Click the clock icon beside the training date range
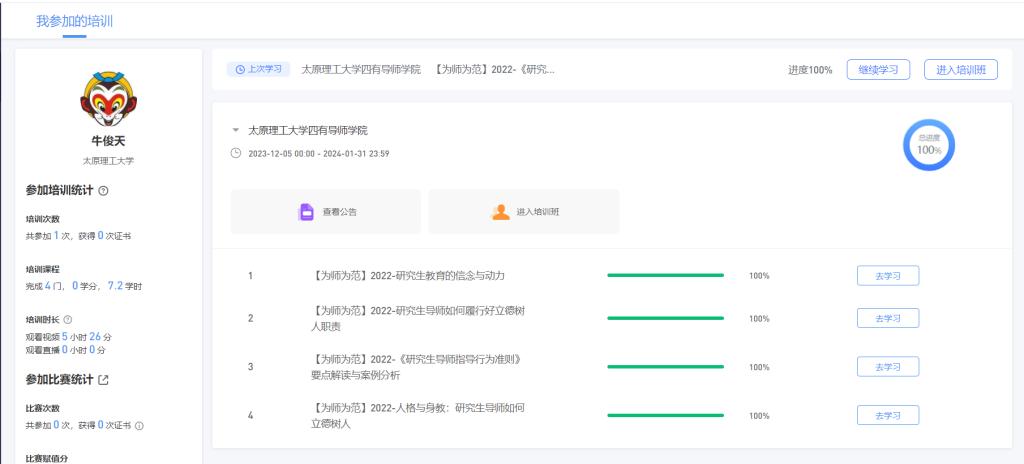The width and height of the screenshot is (1024, 464). (236, 153)
